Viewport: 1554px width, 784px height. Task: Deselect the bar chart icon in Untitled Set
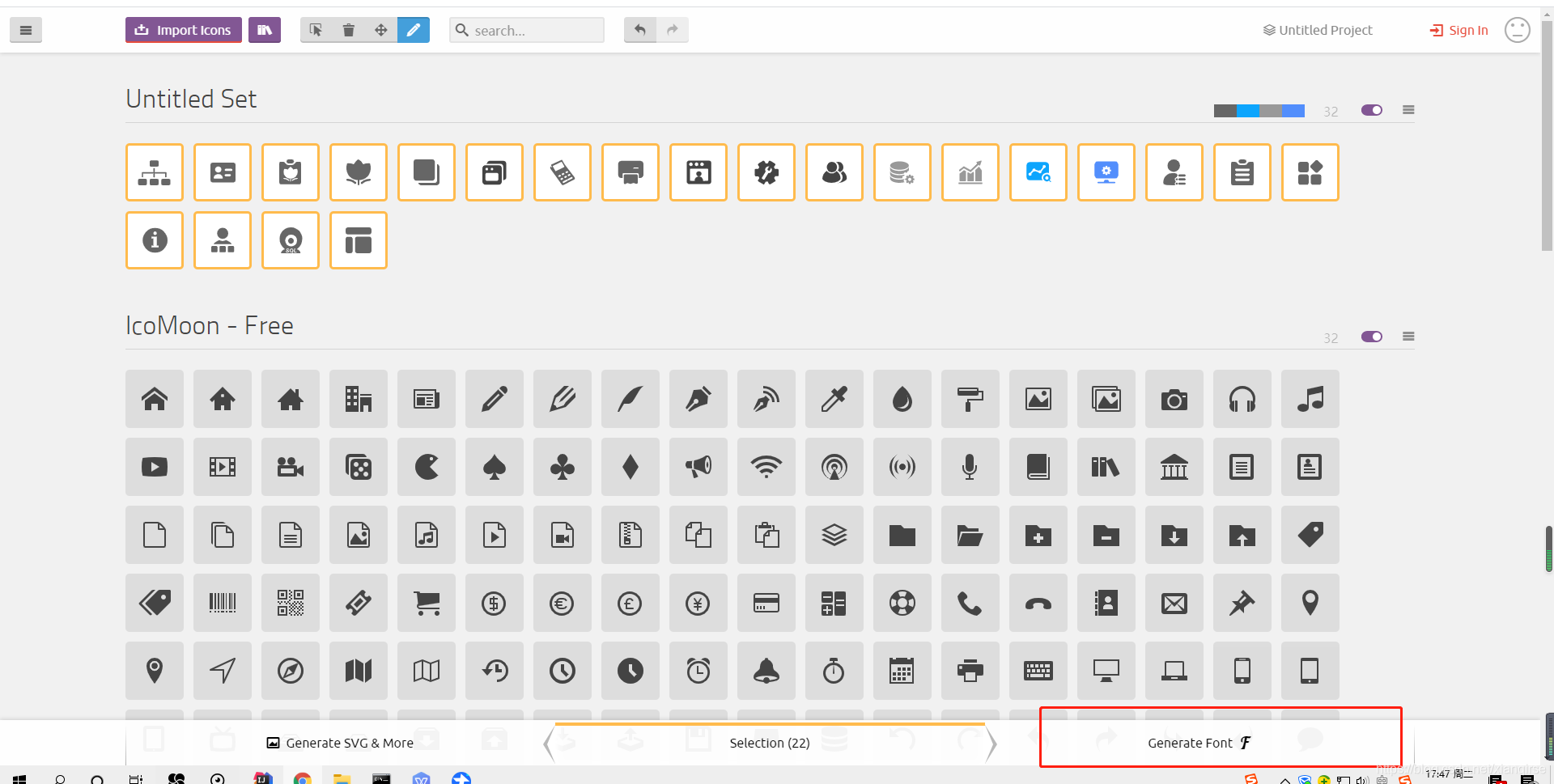coord(970,172)
